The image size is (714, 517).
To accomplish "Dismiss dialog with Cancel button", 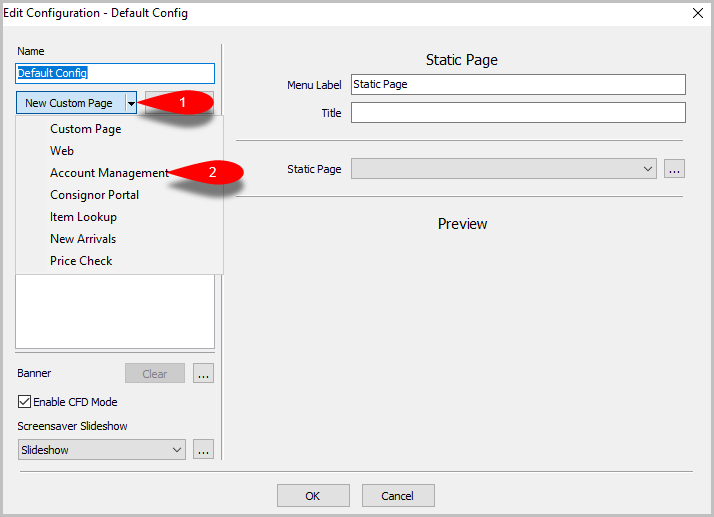I will coord(398,496).
